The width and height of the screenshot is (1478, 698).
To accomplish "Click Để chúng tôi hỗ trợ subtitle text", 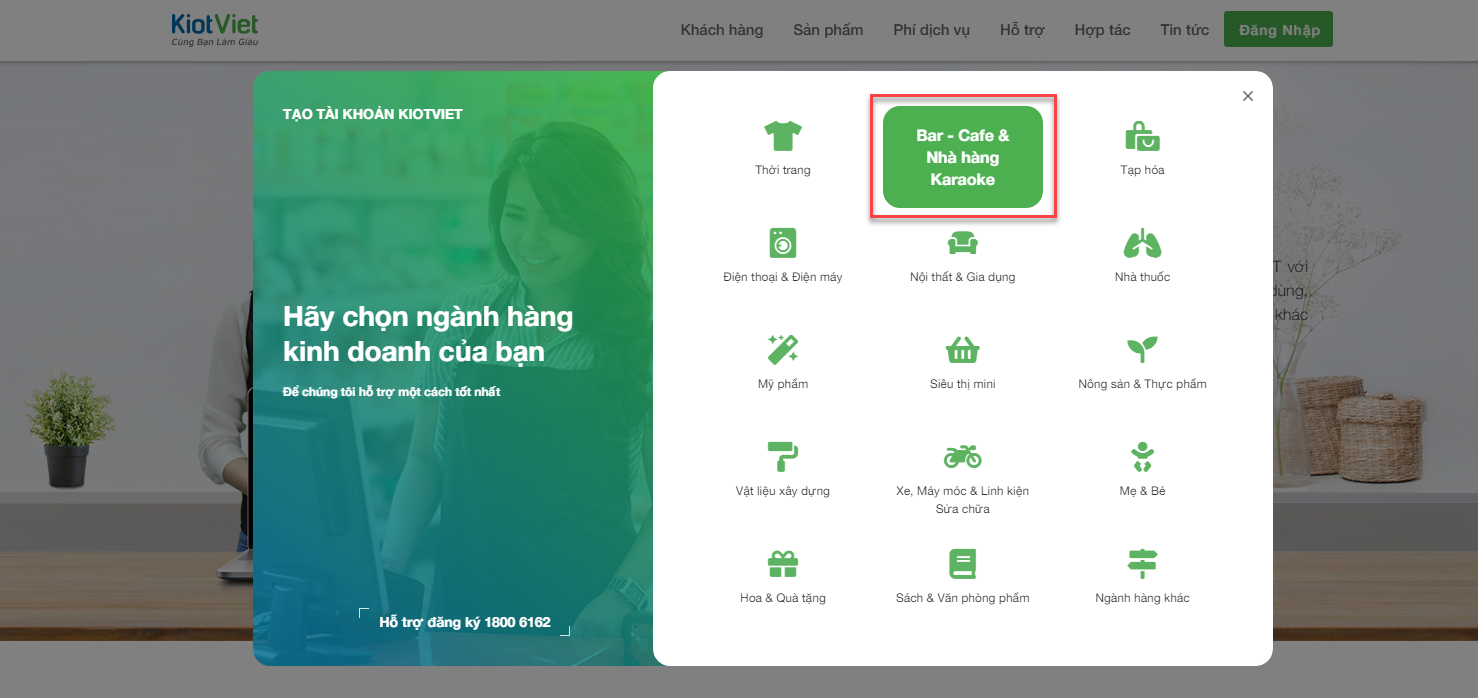I will click(392, 391).
